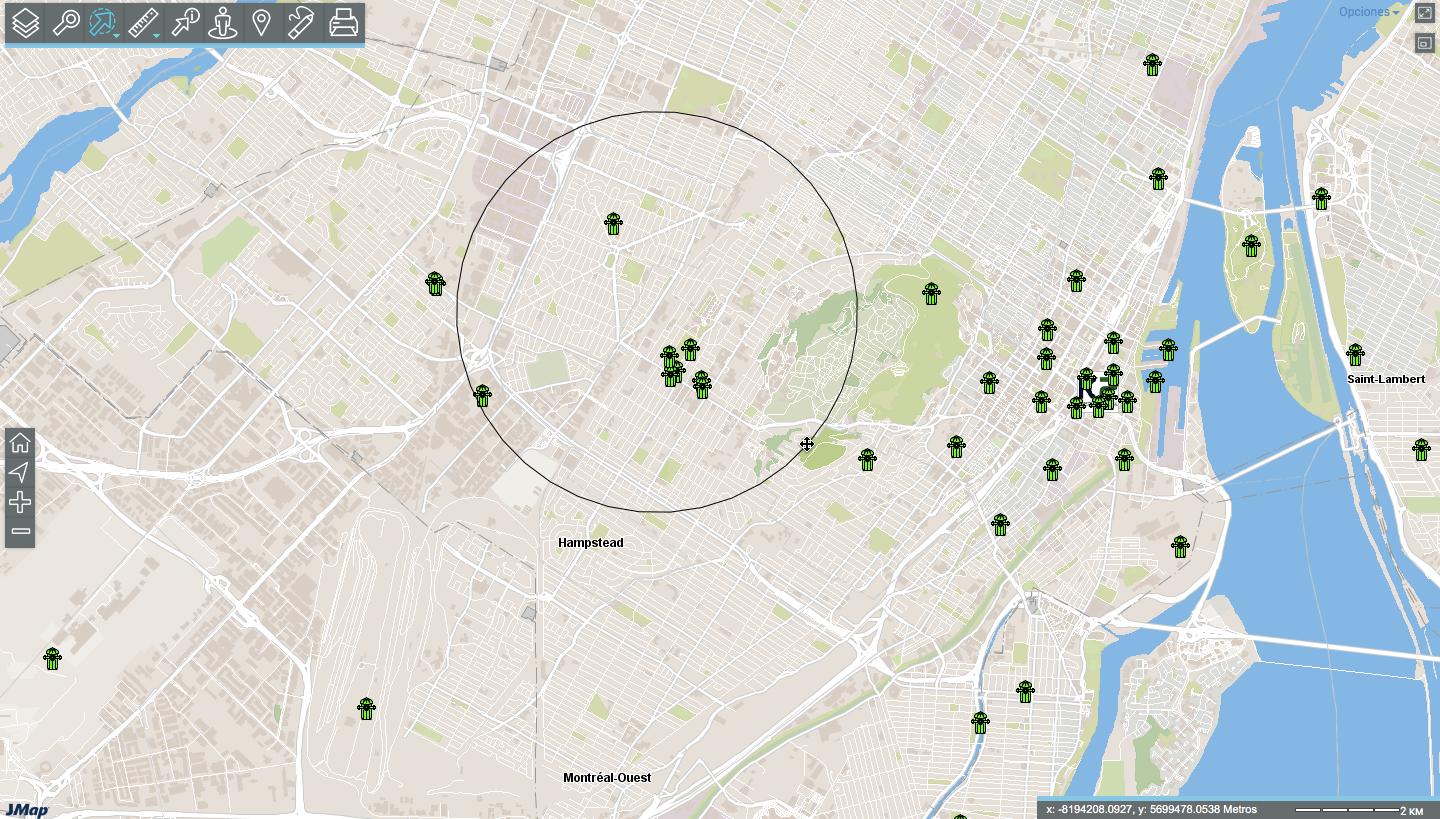
Task: Open the overview map panel button
Action: [x=1425, y=43]
